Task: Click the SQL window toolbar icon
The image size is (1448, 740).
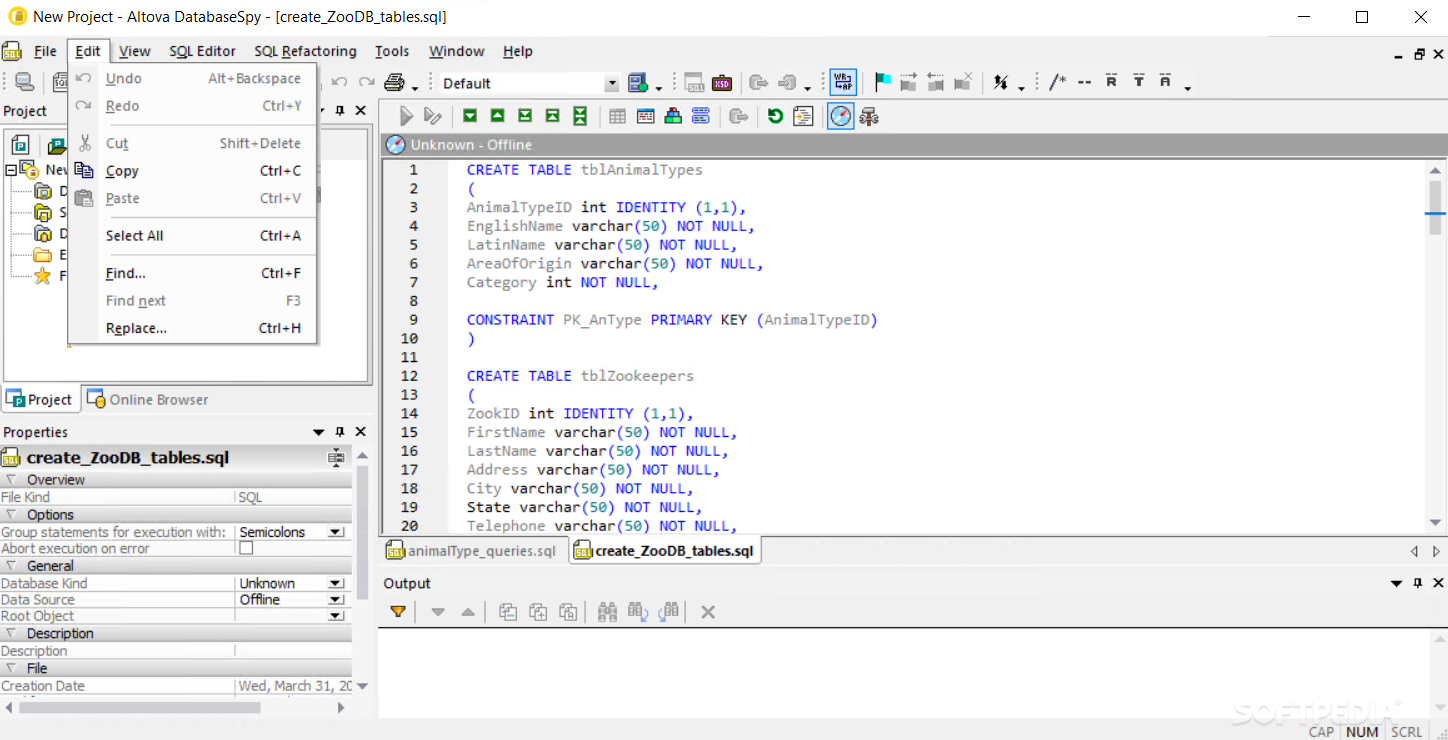Action: pos(694,83)
